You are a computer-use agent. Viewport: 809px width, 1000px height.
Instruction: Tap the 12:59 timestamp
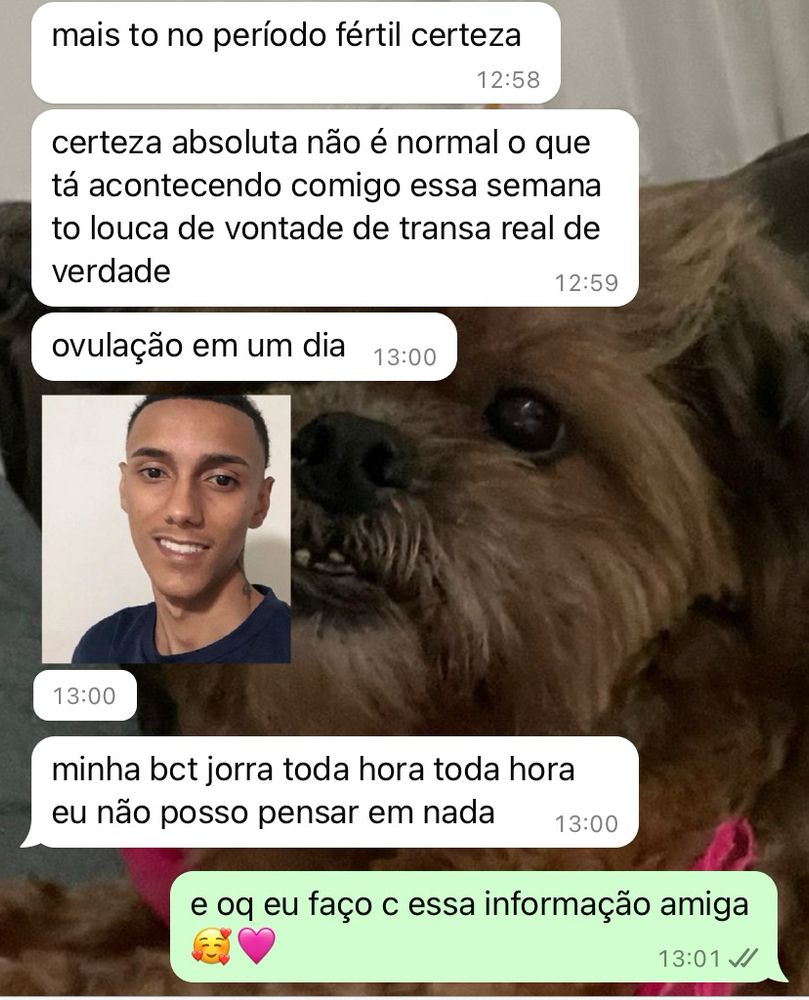[x=587, y=283]
